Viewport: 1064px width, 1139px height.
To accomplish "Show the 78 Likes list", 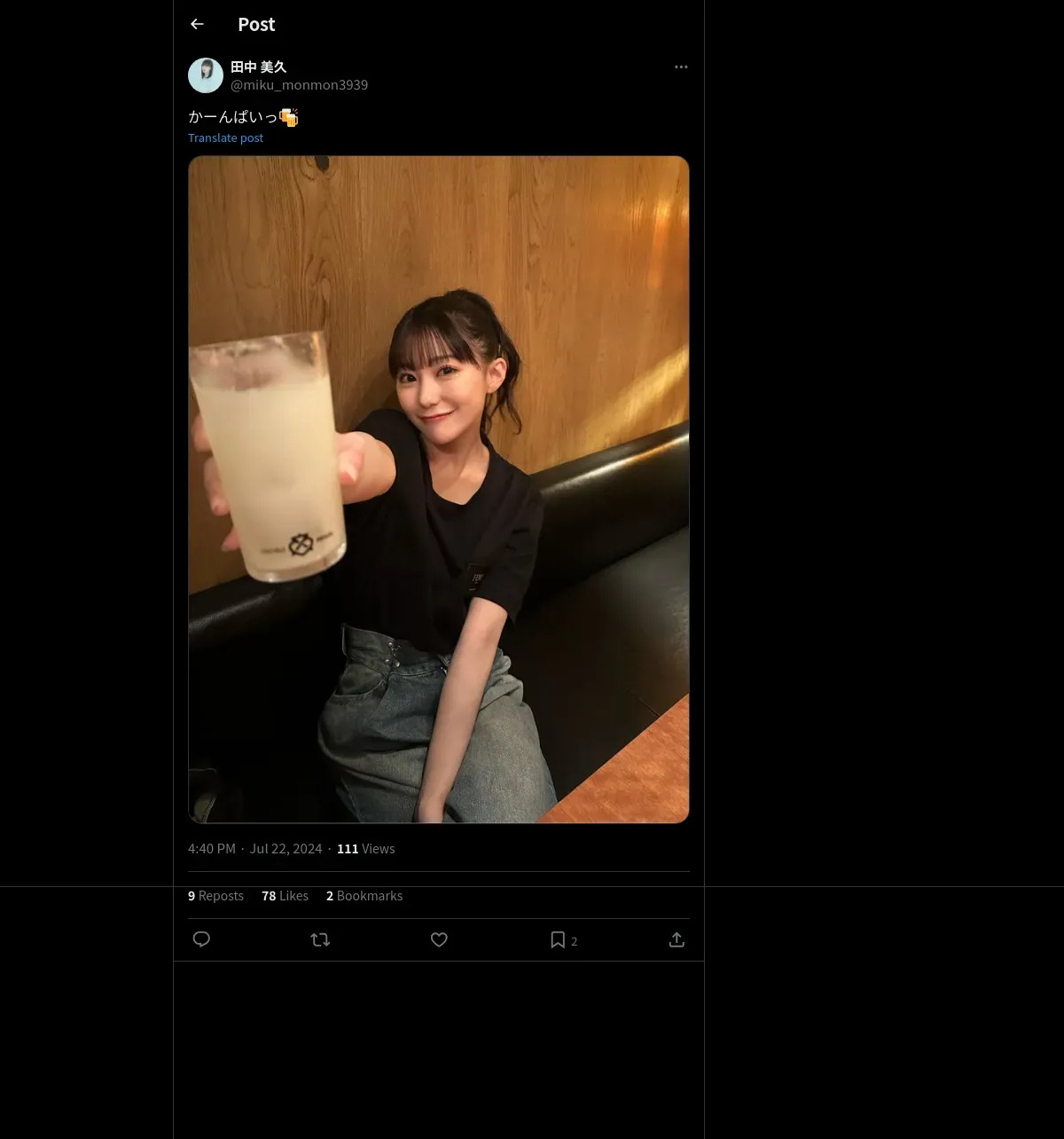I will [x=285, y=896].
